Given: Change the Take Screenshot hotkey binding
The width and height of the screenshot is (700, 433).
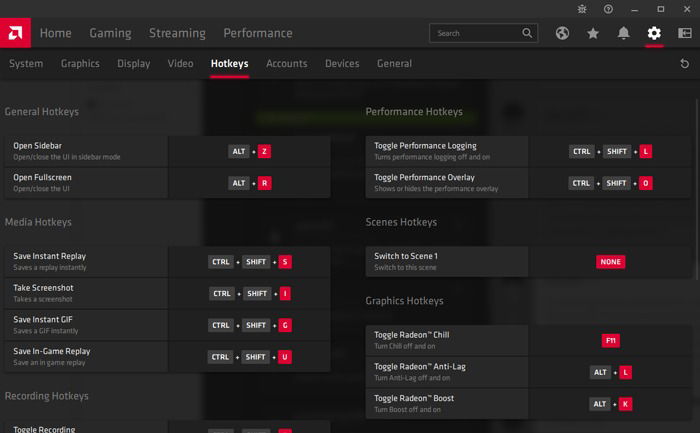Looking at the screenshot, I should coord(250,294).
